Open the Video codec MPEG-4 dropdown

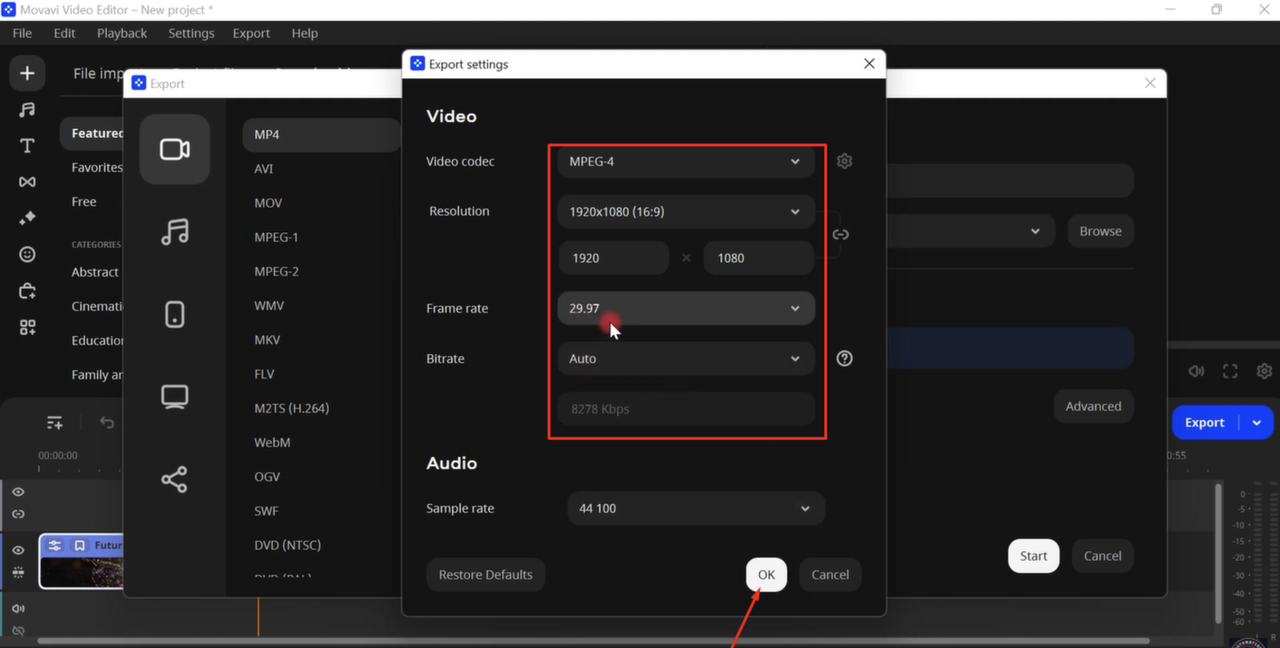(x=685, y=161)
